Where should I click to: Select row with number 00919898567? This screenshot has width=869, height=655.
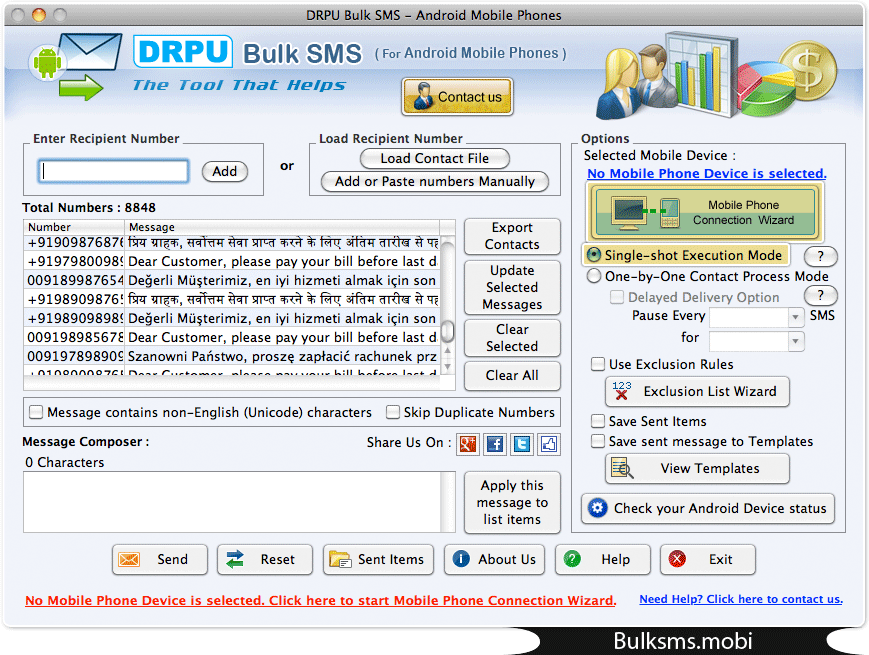click(232, 337)
